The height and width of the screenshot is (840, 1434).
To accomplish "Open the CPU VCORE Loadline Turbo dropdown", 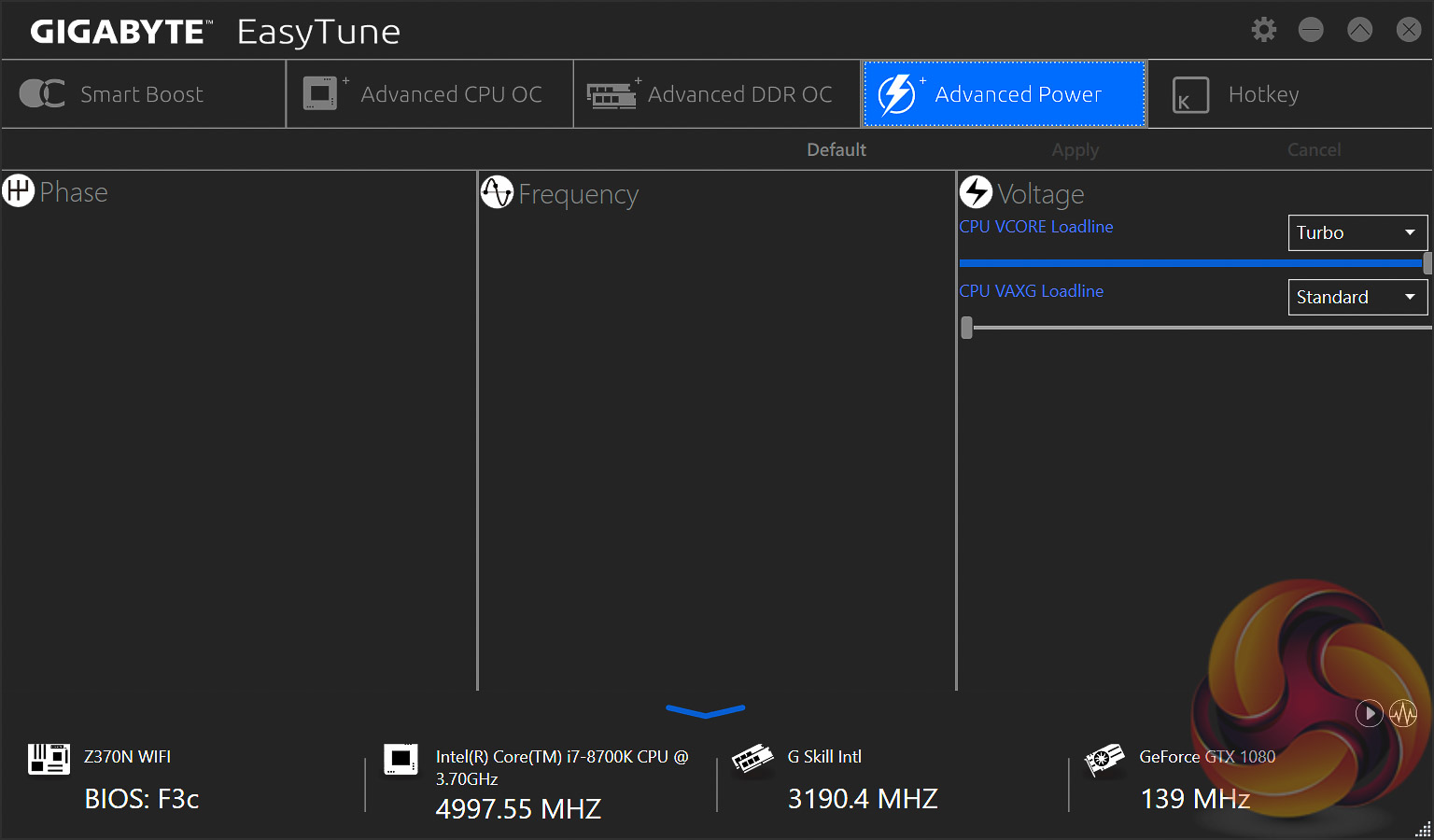I will pyautogui.click(x=1357, y=232).
